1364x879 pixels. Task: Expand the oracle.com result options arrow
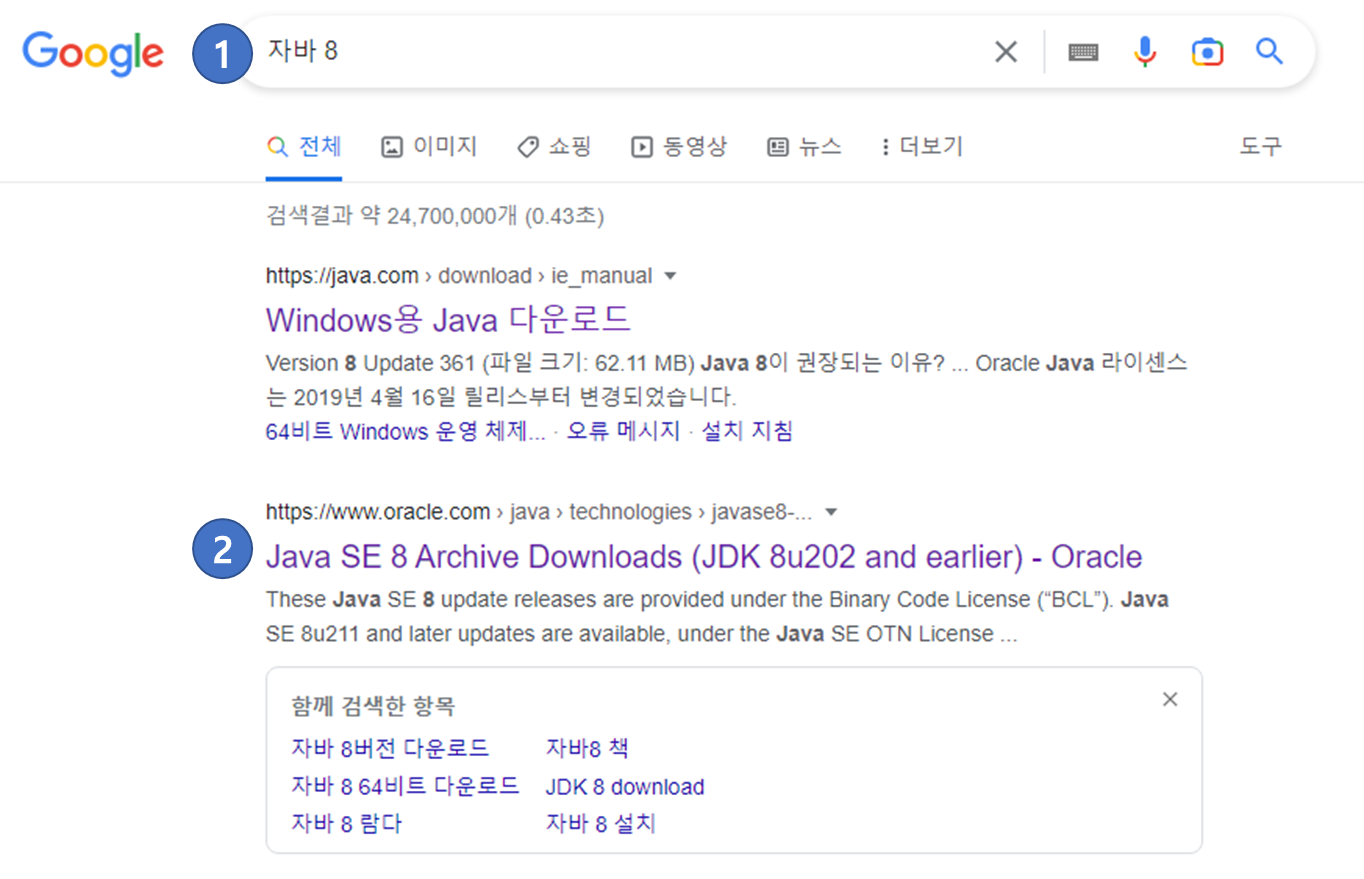830,512
